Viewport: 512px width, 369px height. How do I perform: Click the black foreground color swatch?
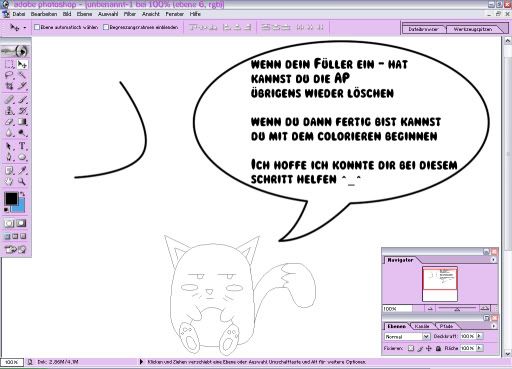point(11,199)
